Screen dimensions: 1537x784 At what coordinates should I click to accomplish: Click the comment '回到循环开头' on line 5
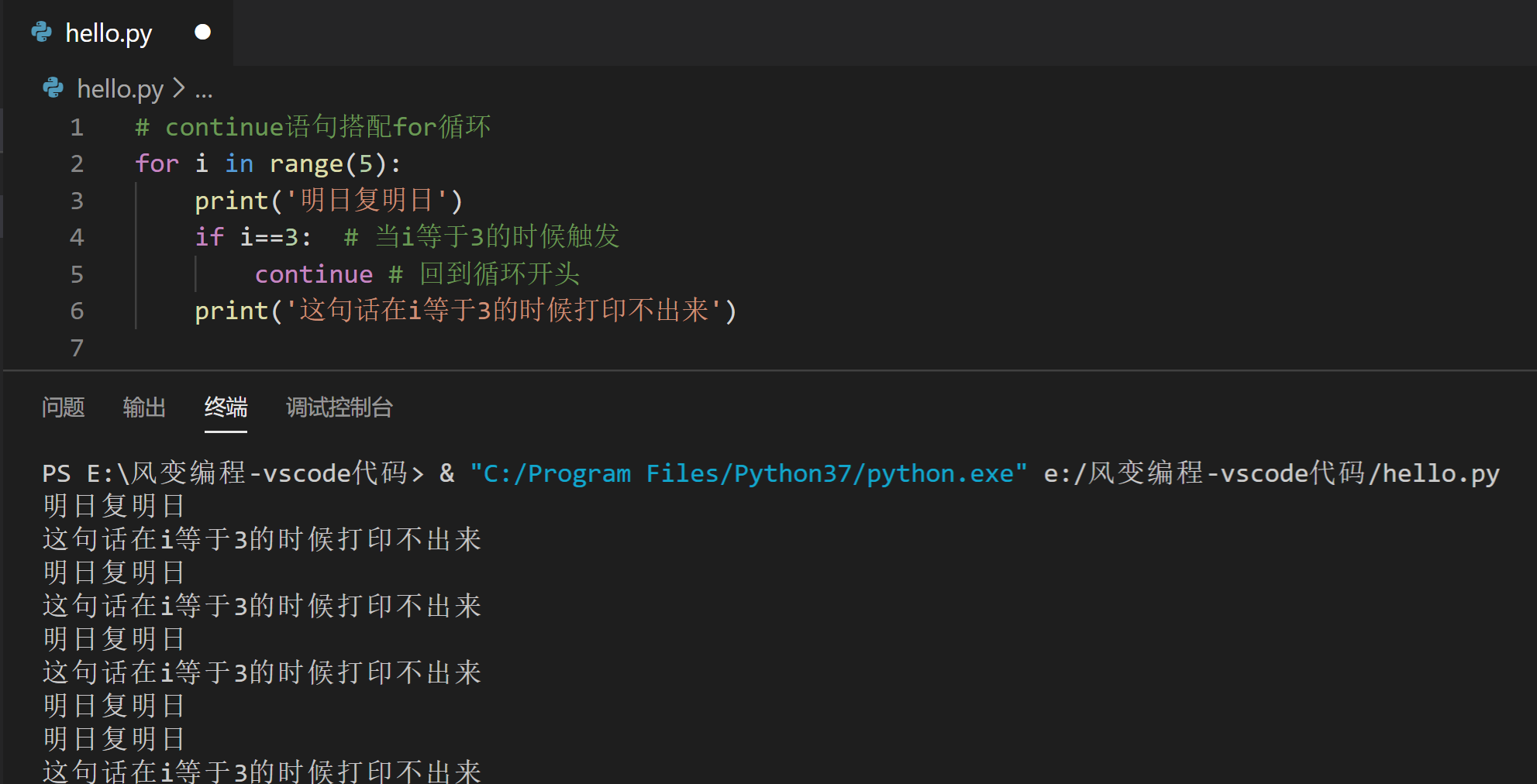(484, 273)
